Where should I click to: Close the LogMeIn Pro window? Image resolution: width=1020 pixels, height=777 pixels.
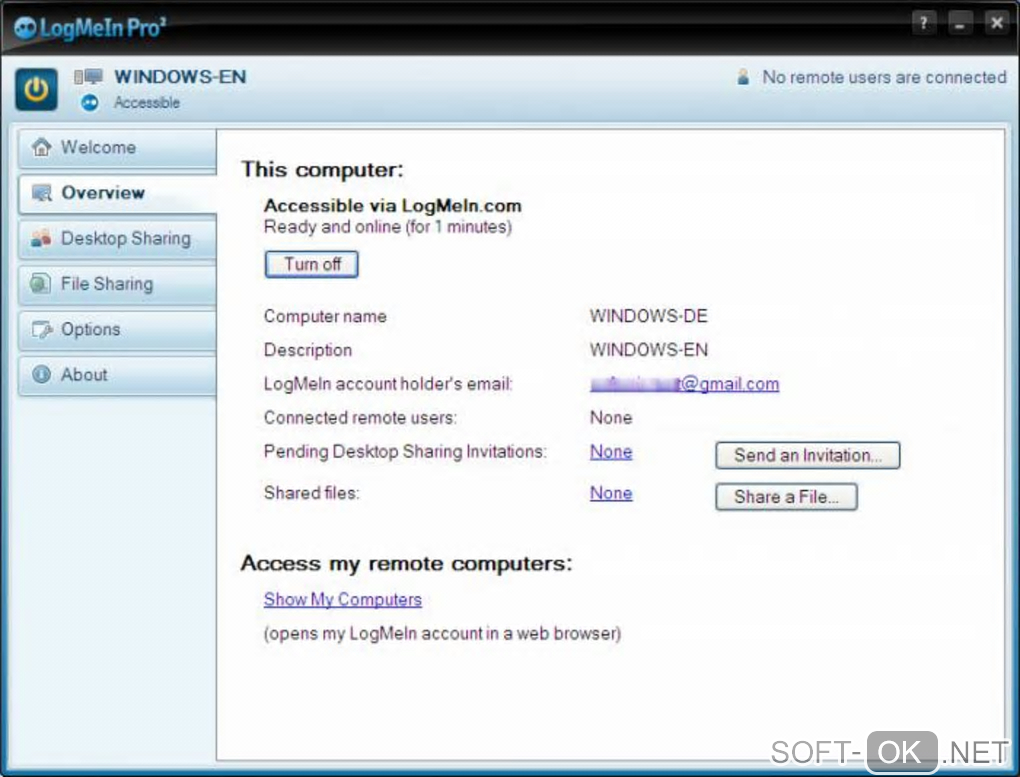click(x=997, y=23)
